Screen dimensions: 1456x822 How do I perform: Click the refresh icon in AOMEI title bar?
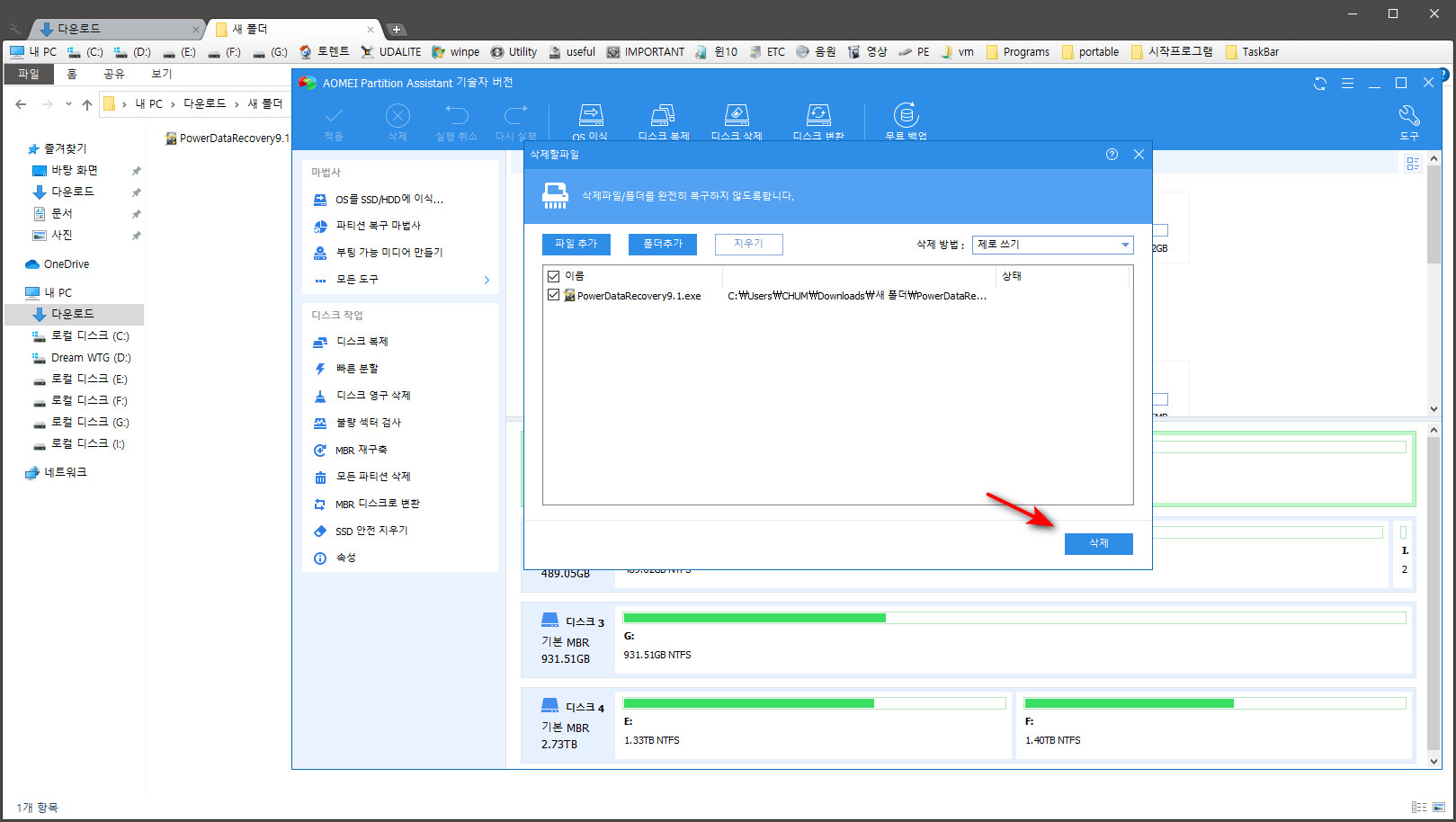pos(1320,83)
